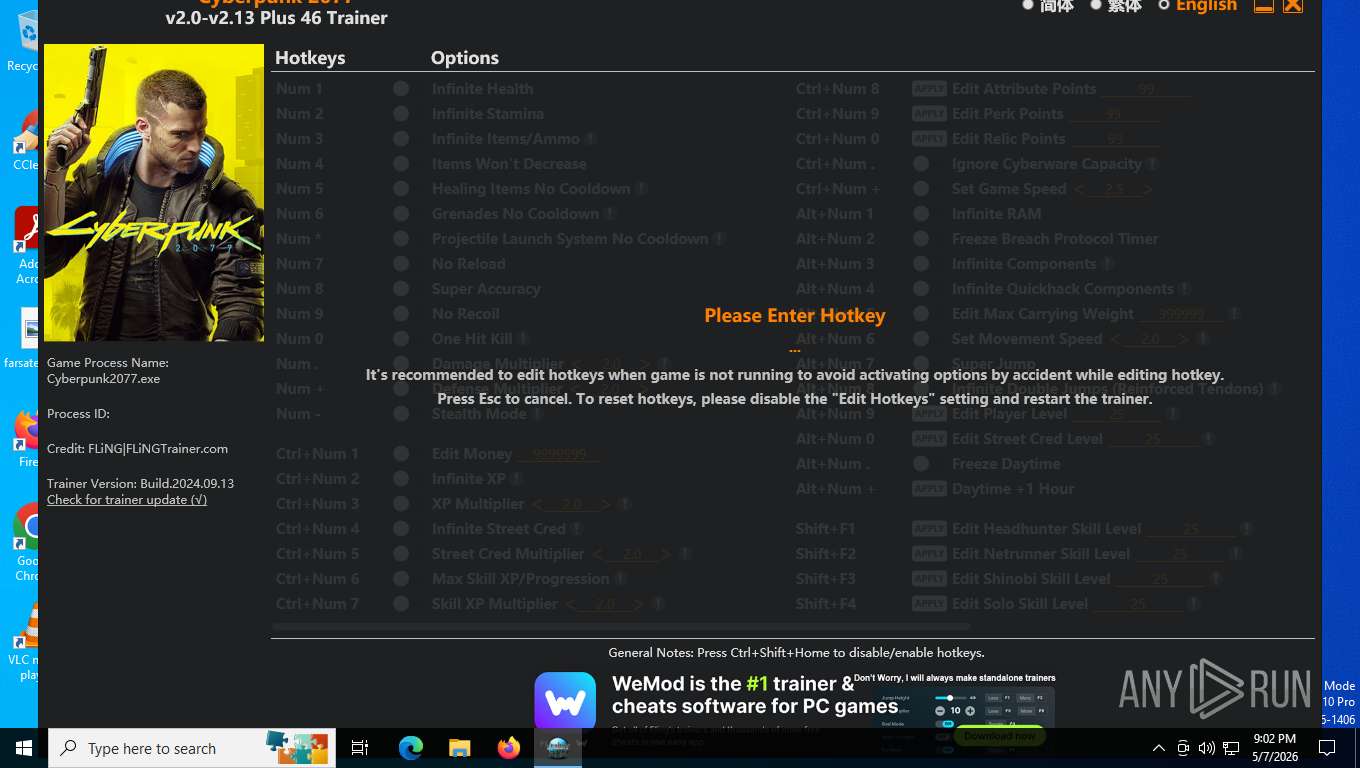Viewport: 1360px width, 768px height.
Task: Show info for Edit Street Cred Level
Action: point(1208,439)
